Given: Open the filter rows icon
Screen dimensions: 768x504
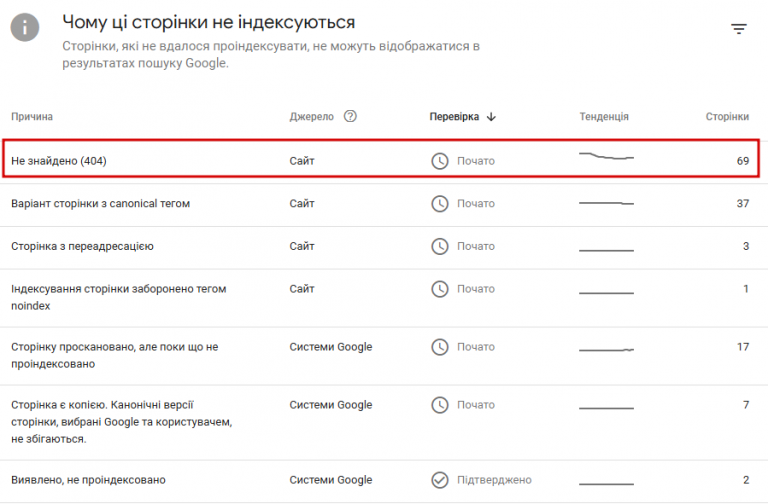Looking at the screenshot, I should click(739, 29).
